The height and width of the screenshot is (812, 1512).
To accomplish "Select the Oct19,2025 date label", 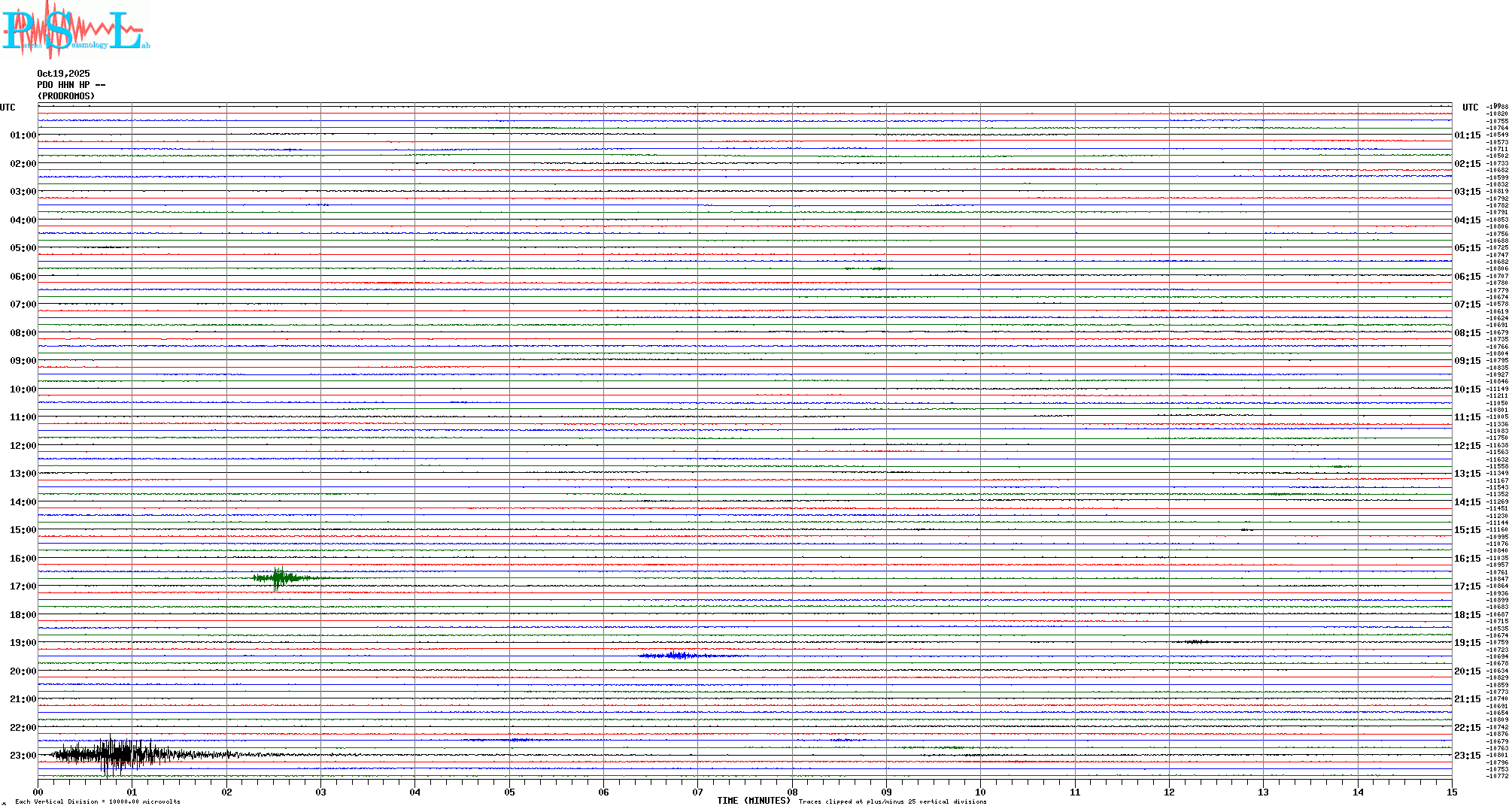I will [63, 74].
